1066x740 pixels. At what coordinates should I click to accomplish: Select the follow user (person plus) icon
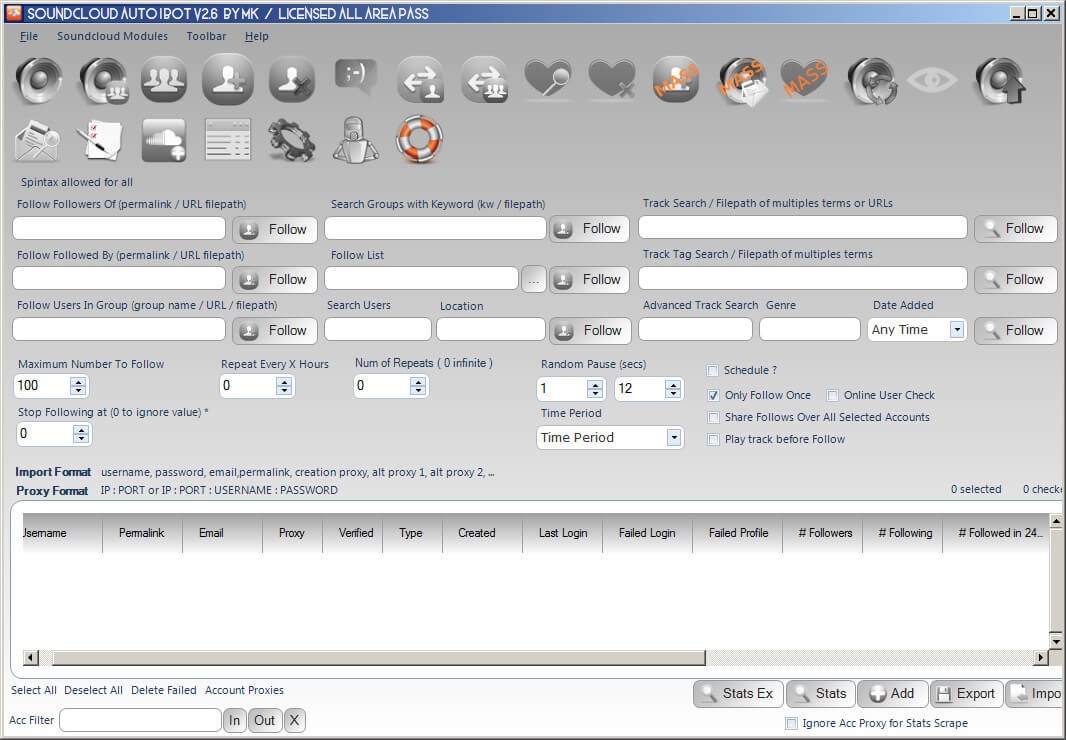[228, 80]
